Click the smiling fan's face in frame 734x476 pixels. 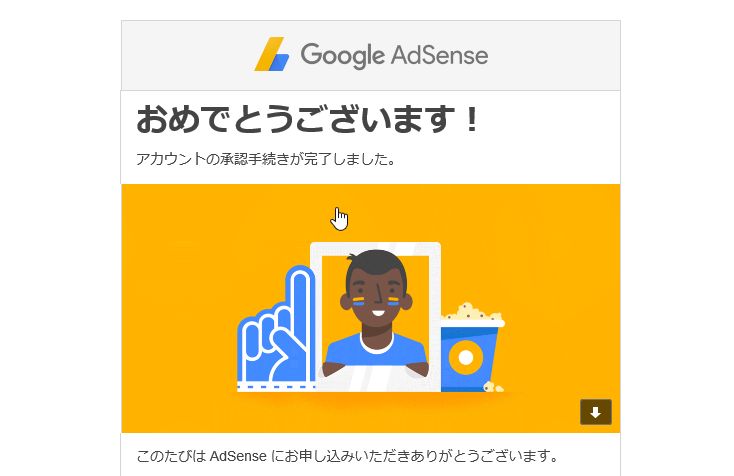377,297
